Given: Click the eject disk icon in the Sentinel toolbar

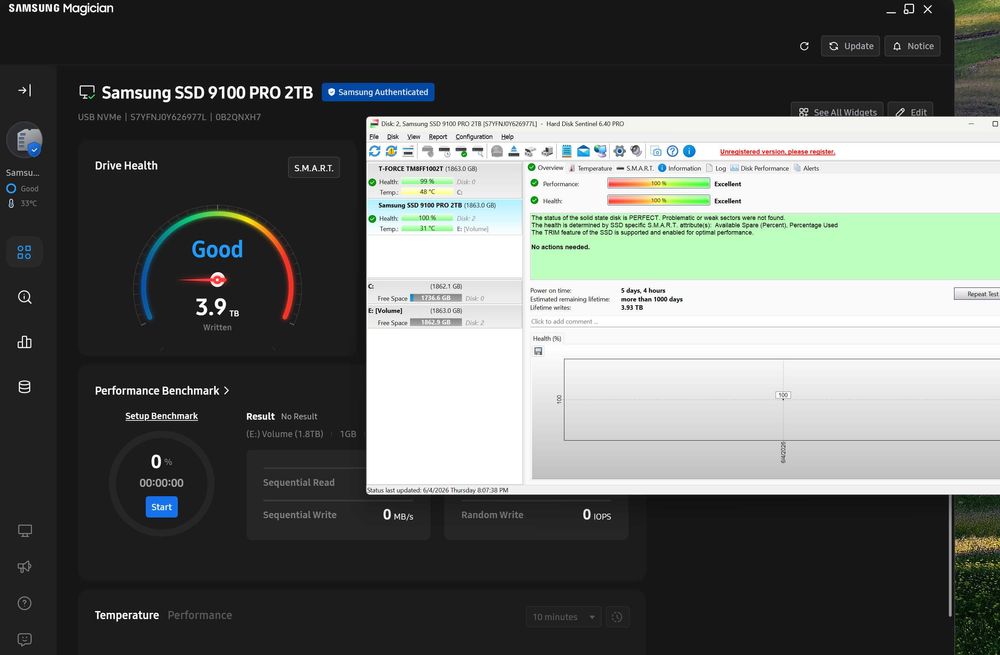Looking at the screenshot, I should [513, 151].
